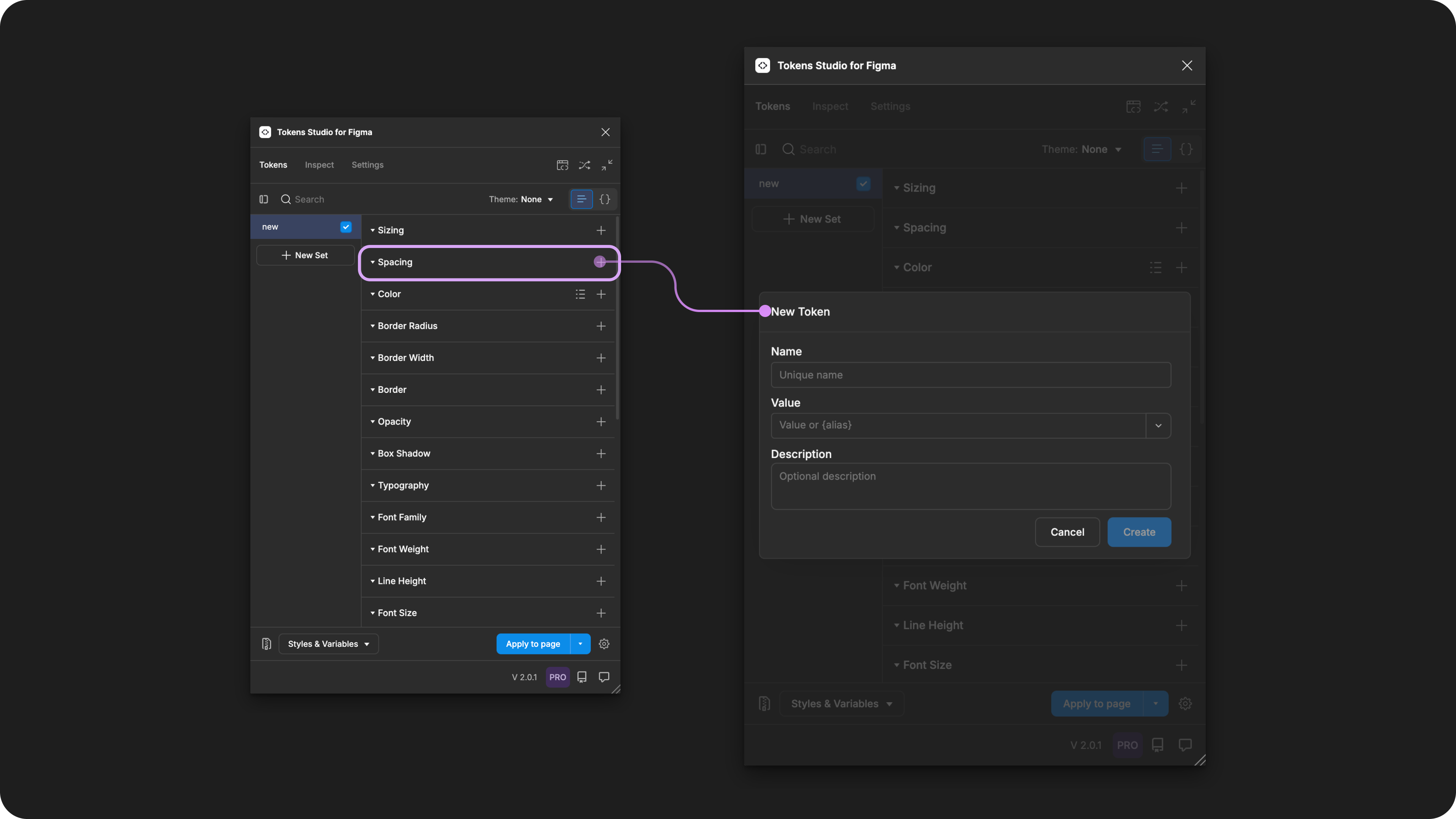Add a new Font Size token in left panel
The image size is (1456, 819).
(x=601, y=613)
